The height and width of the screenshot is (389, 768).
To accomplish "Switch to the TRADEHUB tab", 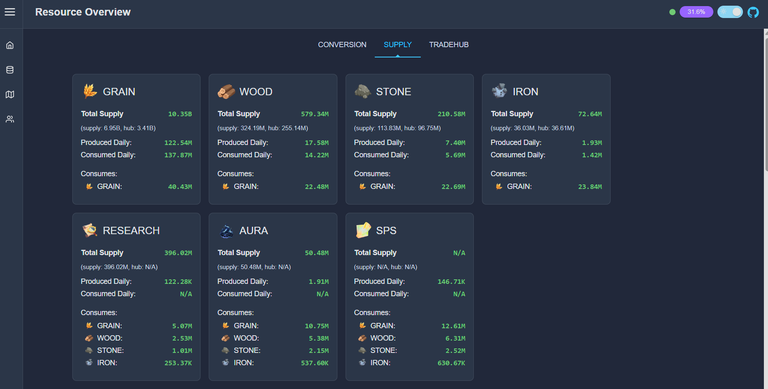I will tap(449, 45).
